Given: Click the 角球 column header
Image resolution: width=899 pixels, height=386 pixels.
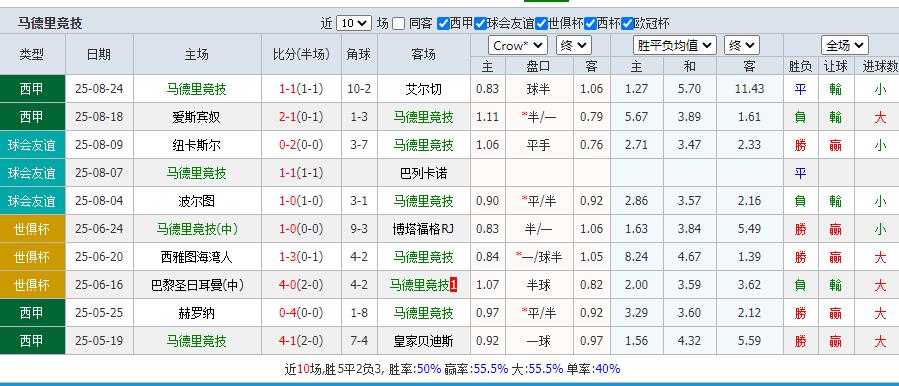Looking at the screenshot, I should (x=359, y=54).
